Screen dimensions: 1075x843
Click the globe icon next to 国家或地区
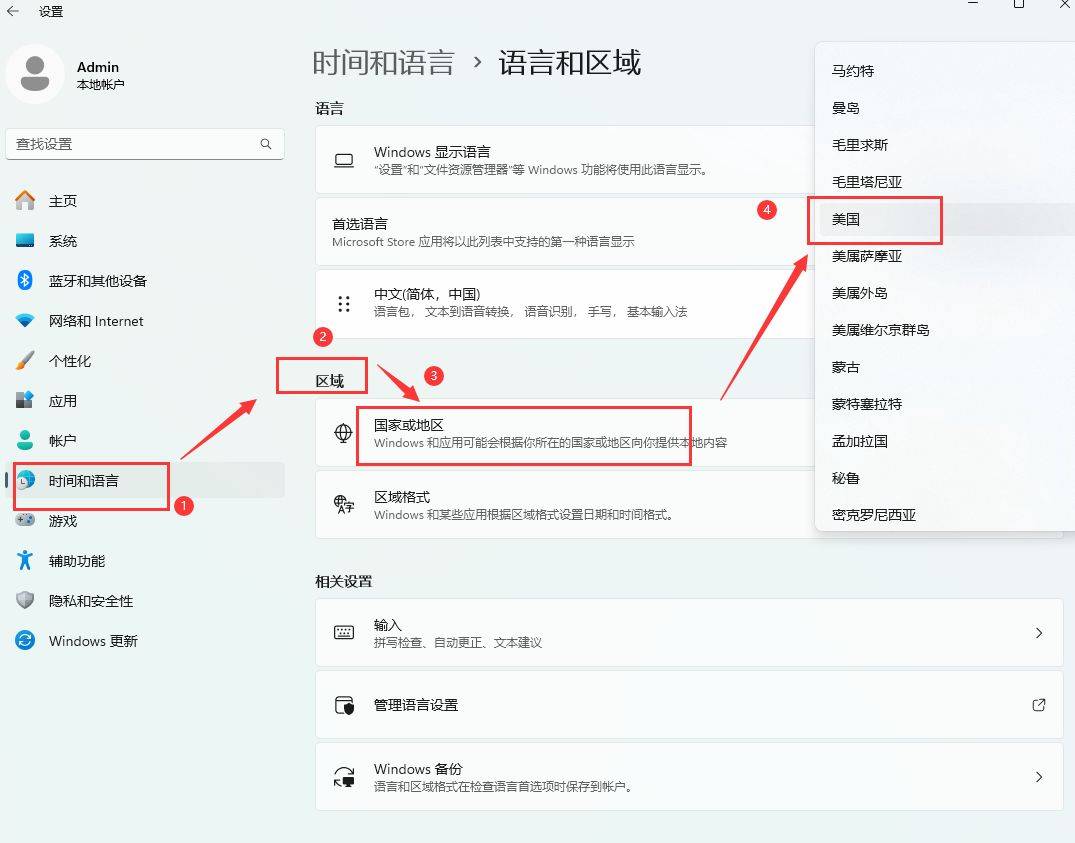(344, 434)
